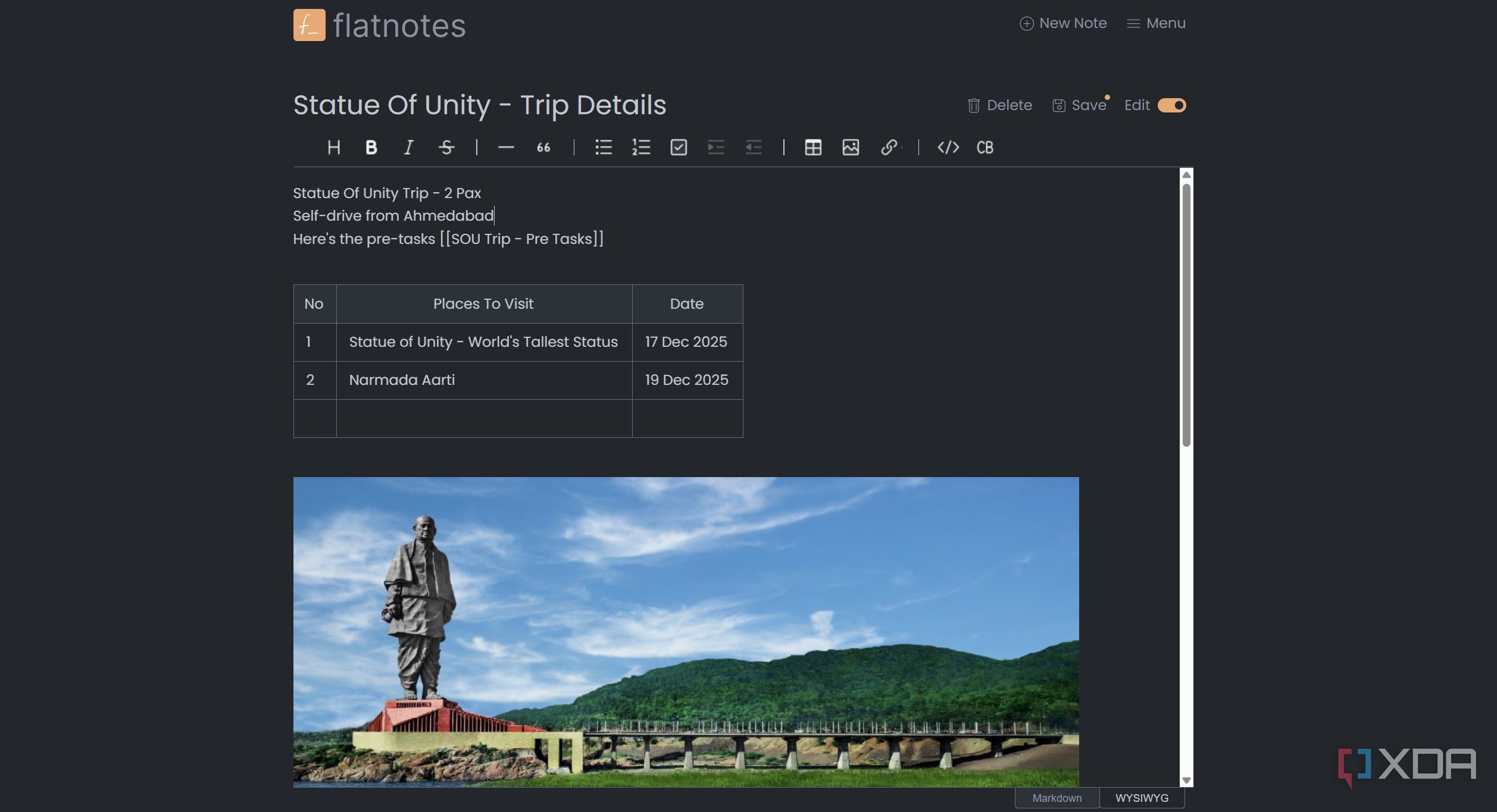Click the '19 Dec 2025' date cell
This screenshot has height=812, width=1497.
[687, 380]
